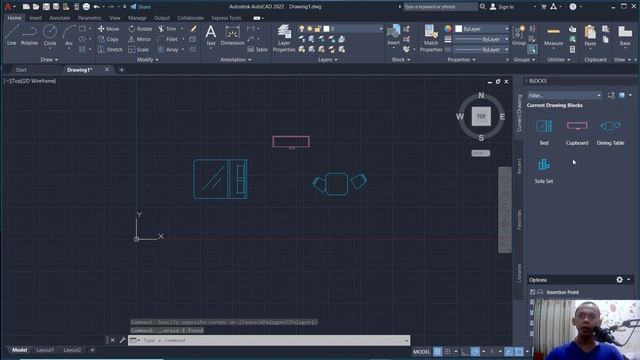Click the Mirror tool
The image size is (640, 360).
click(140, 39)
